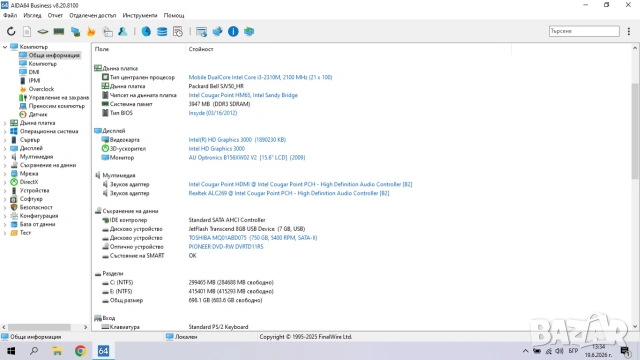640x360 pixels.
Task: Open the Помощ menu
Action: [x=174, y=16]
